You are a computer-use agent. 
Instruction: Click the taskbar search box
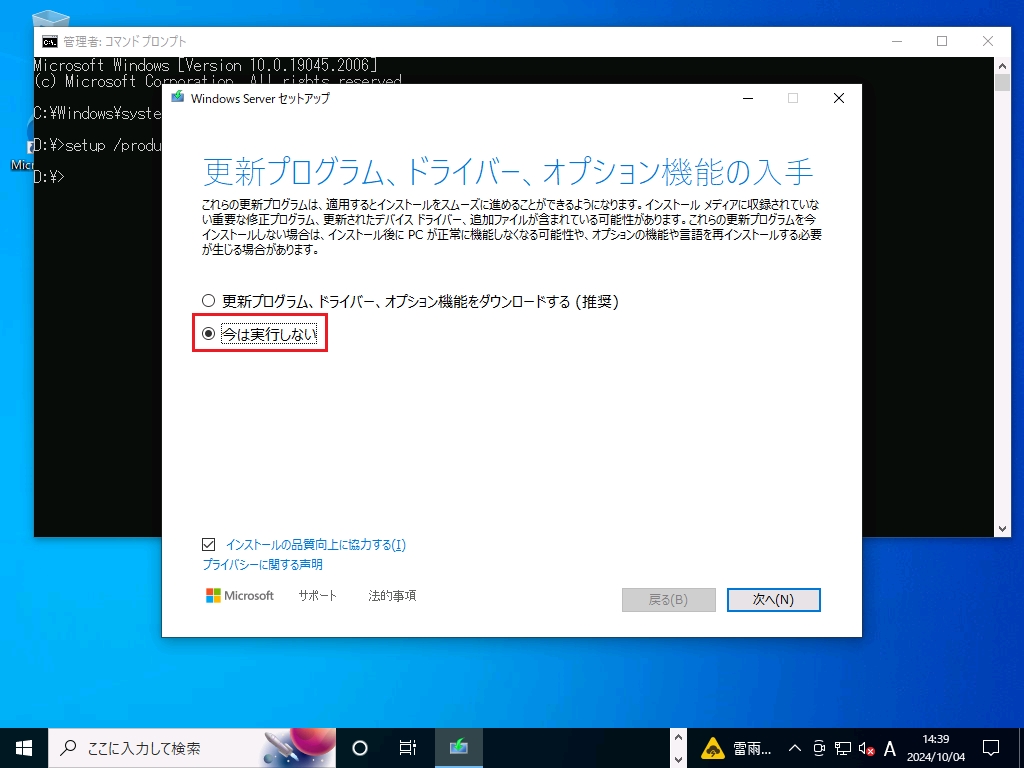(192, 748)
